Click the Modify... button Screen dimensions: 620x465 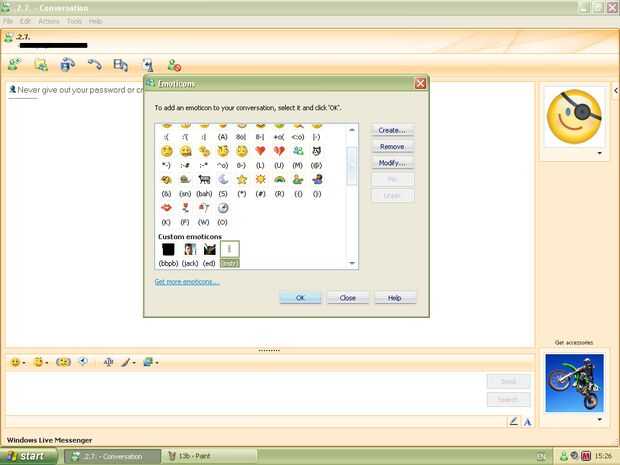pos(392,163)
